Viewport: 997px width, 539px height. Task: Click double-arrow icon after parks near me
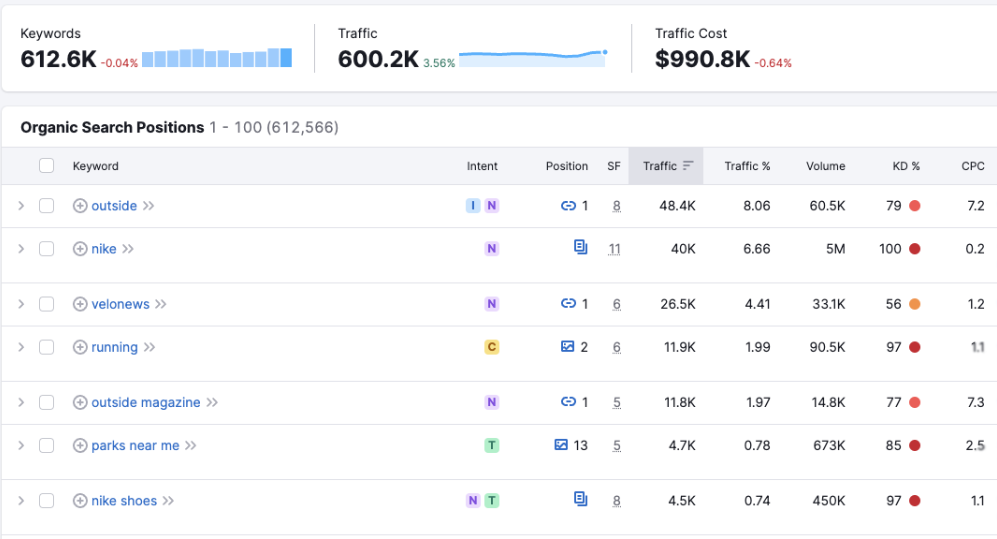pos(191,446)
